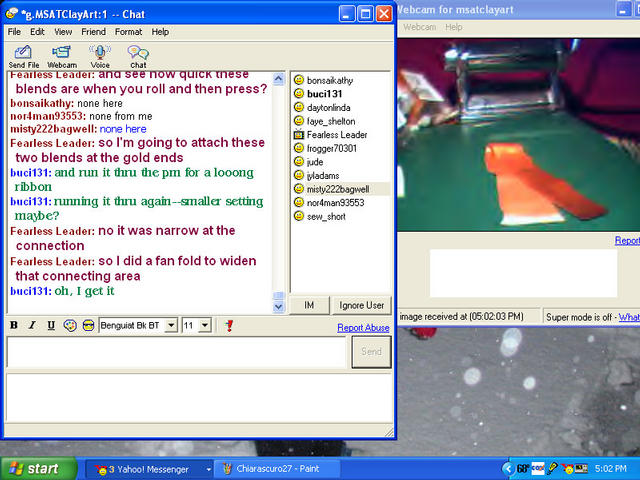The height and width of the screenshot is (480, 640).
Task: Click the What link beside Super mode
Action: pos(629,317)
